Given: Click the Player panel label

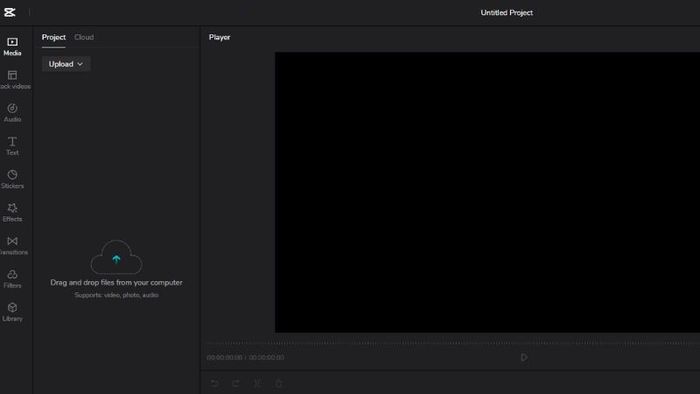Looking at the screenshot, I should 219,37.
